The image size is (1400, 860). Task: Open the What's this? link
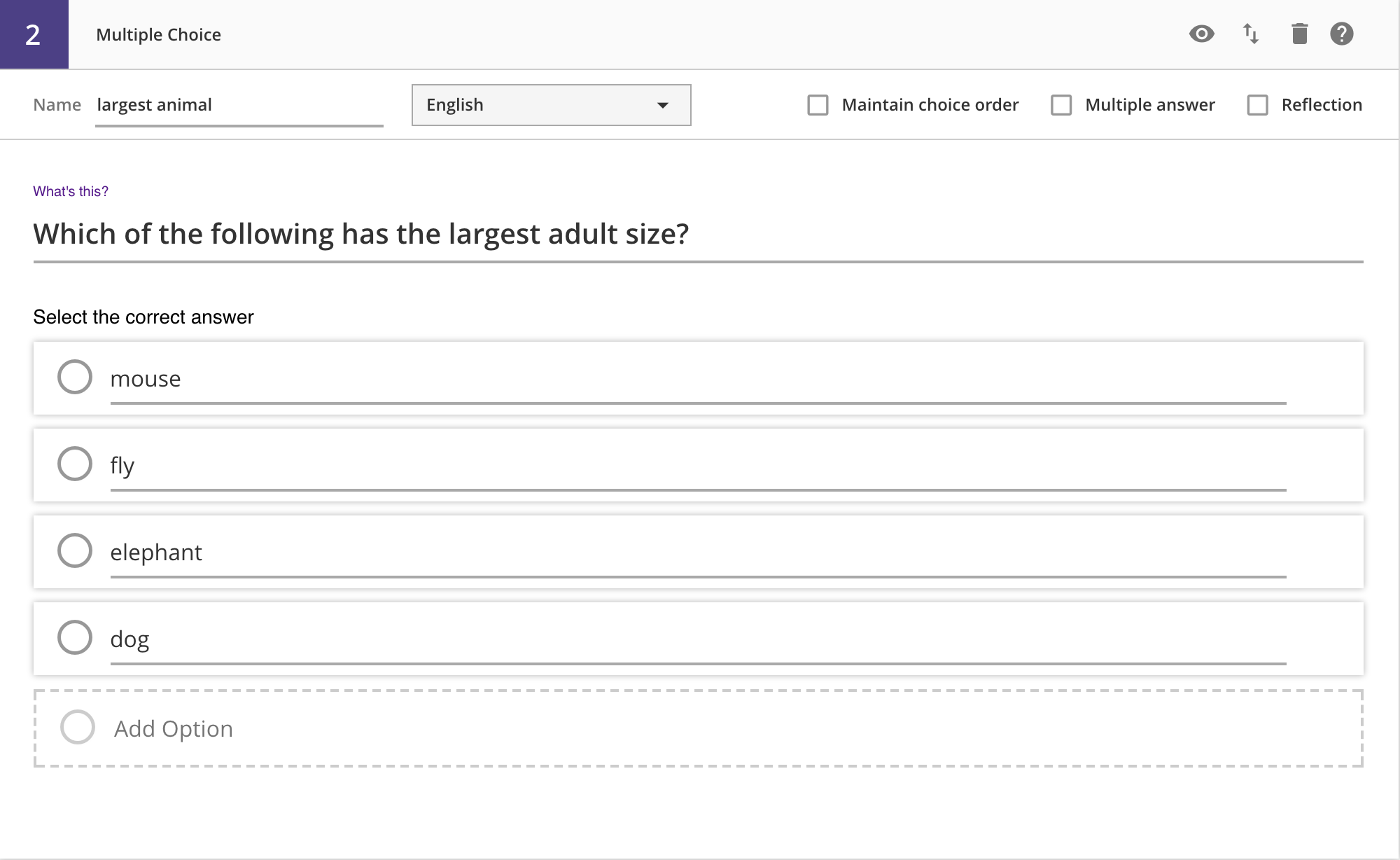(71, 191)
